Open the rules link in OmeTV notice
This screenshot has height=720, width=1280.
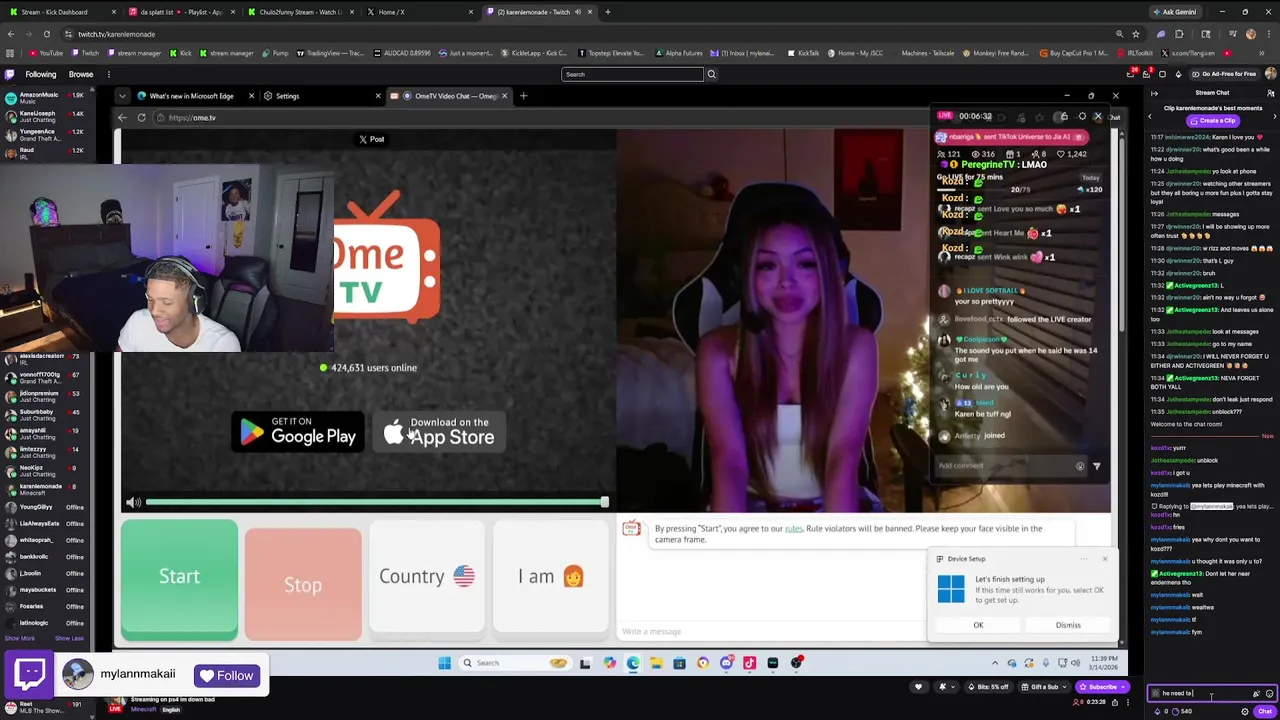pyautogui.click(x=793, y=528)
